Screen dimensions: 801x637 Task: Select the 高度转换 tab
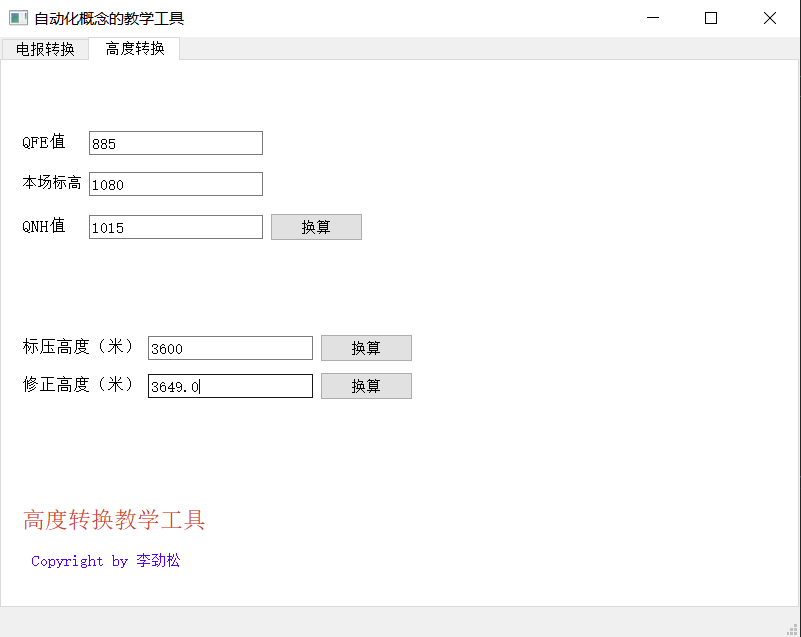click(x=133, y=48)
